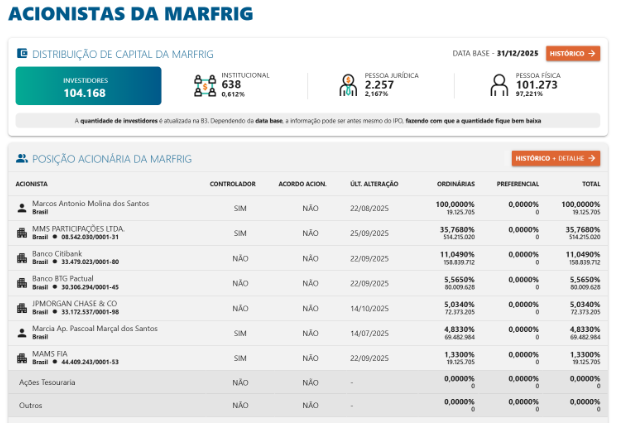Screen dimensions: 617x432
Task: Click building icon next to JPMorgan Chase
Action: tap(22, 308)
